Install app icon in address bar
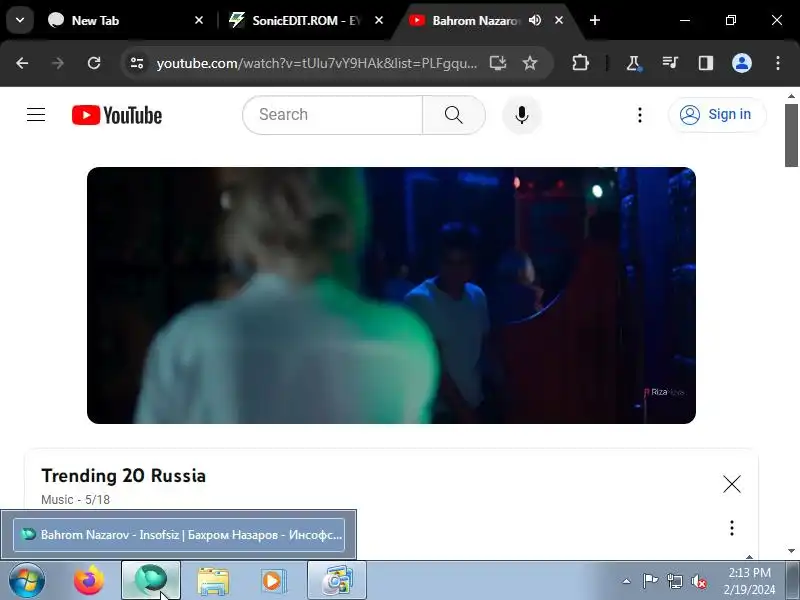This screenshot has width=800, height=600. (x=498, y=63)
